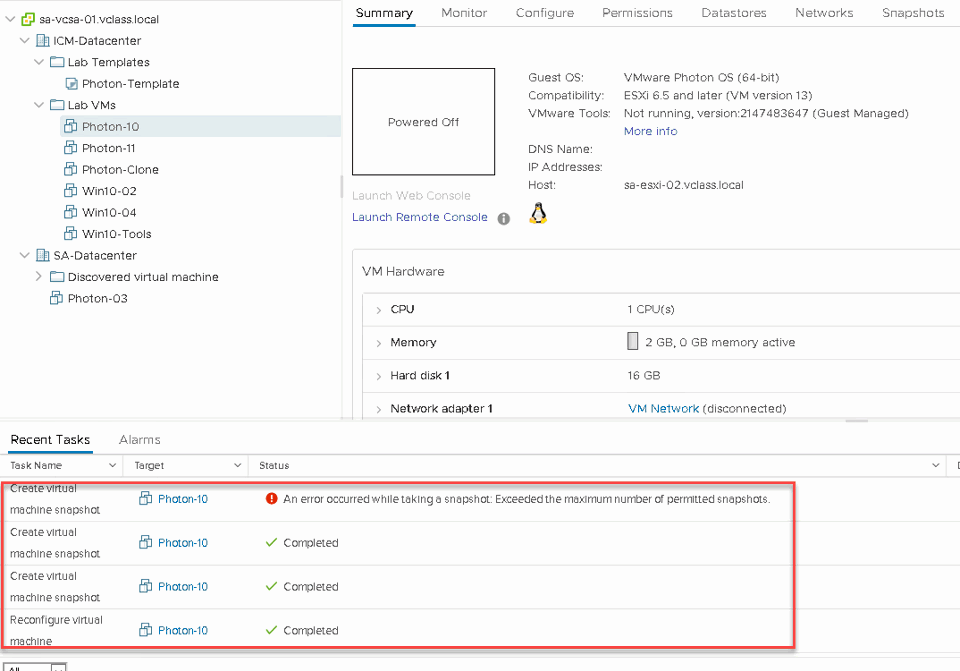Screen dimensions: 960x671
Task: Click the SA-Datacenter datacenter icon
Action: [x=43, y=255]
